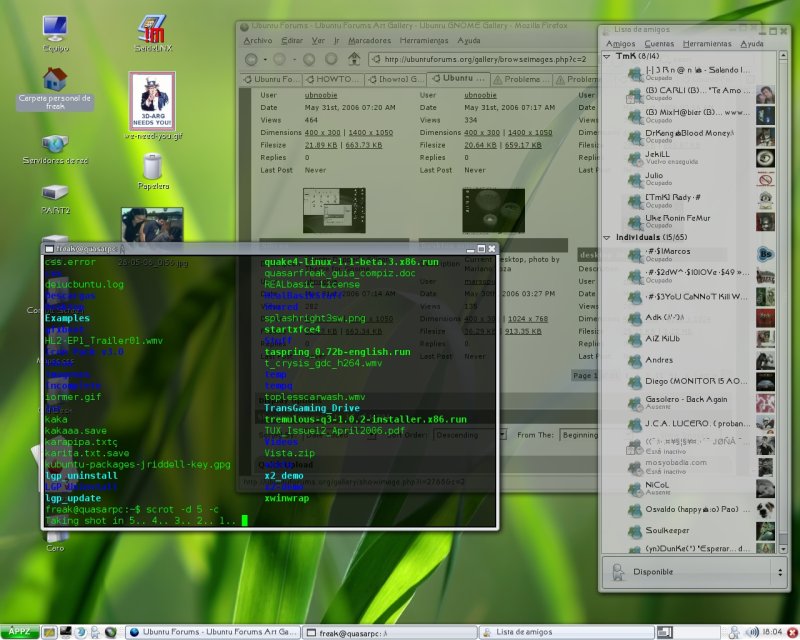Click the 21.89 KB filesize link
Screen dimensions: 800x640
[321, 145]
